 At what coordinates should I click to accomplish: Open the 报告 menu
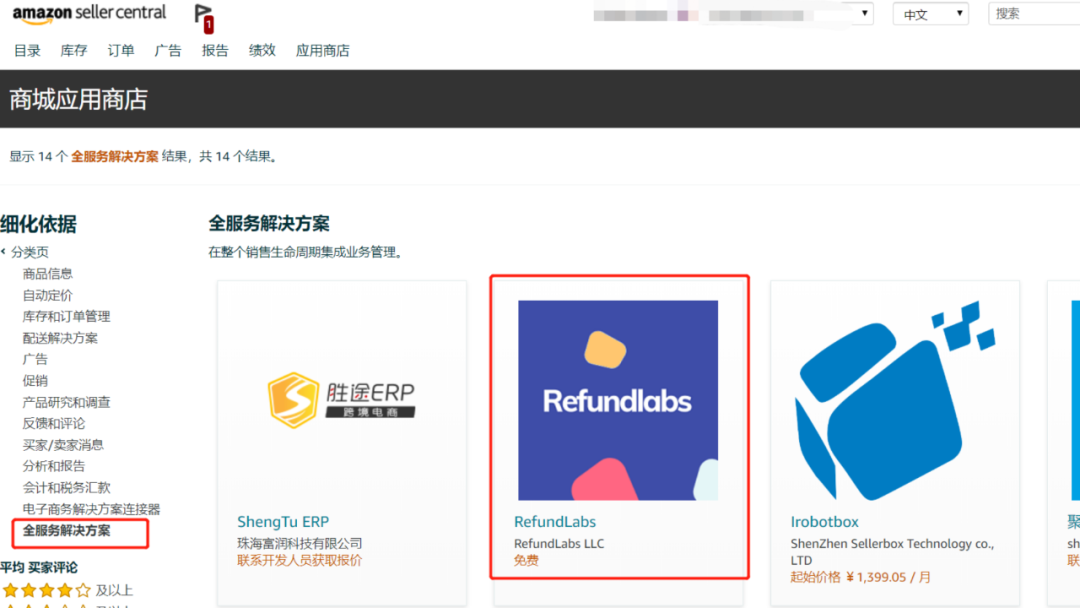(215, 50)
